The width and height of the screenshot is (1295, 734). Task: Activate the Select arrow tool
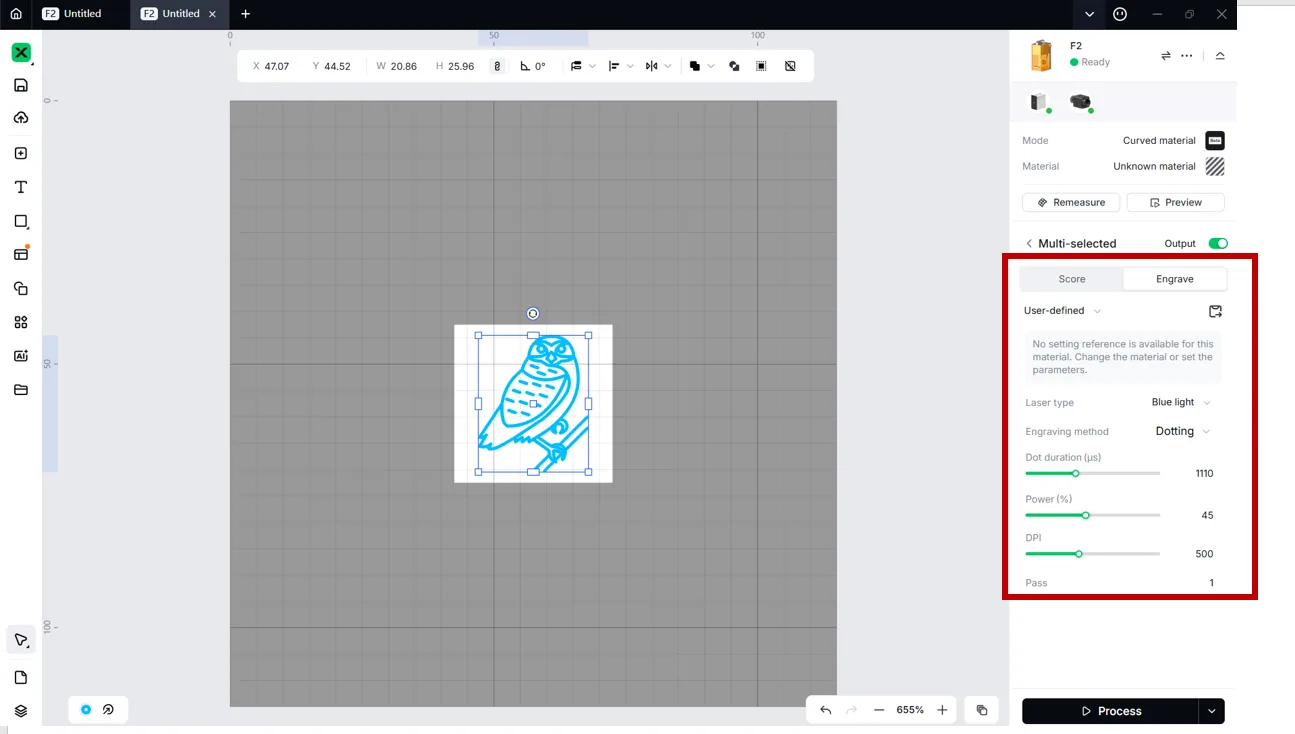tap(21, 640)
